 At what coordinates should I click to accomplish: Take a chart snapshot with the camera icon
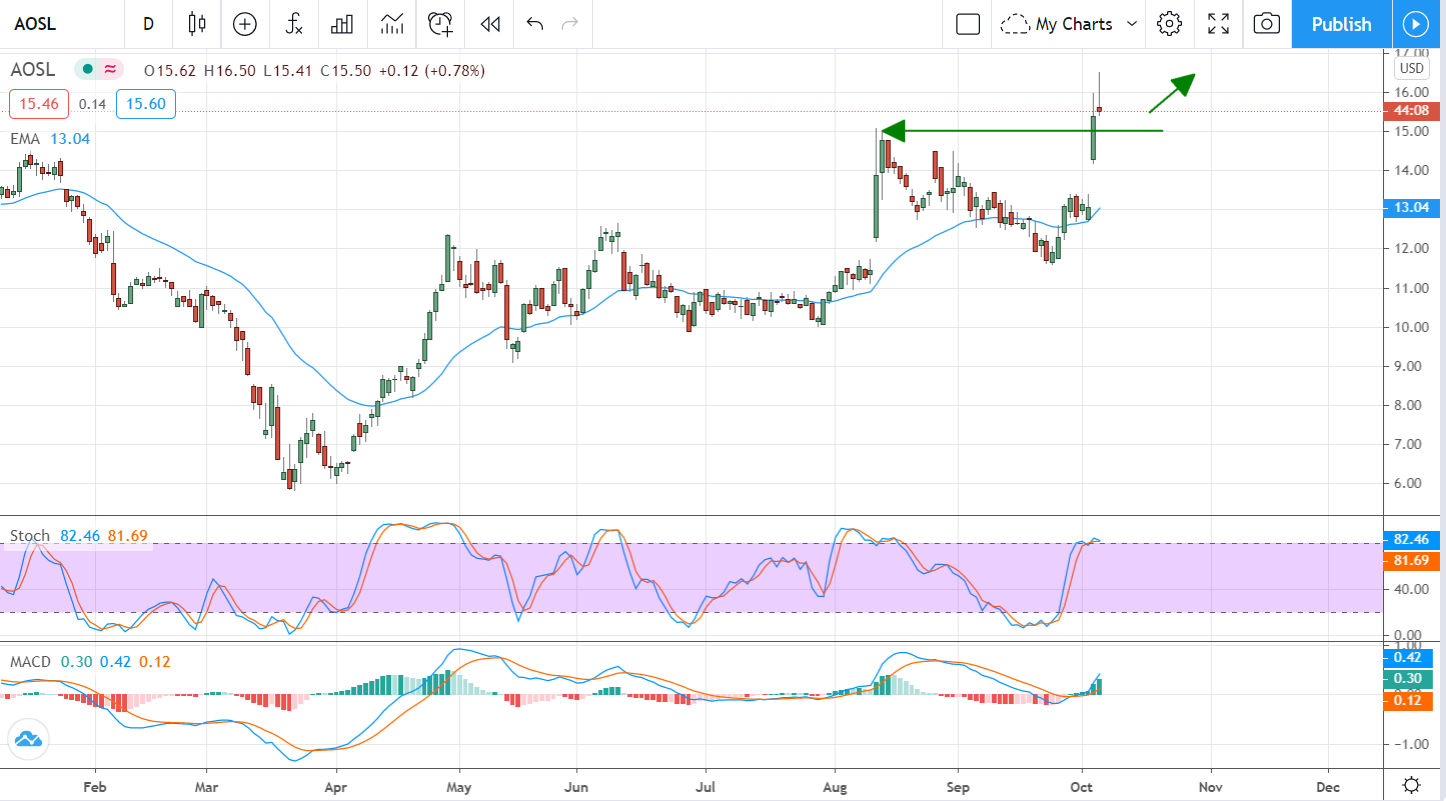coord(1266,24)
